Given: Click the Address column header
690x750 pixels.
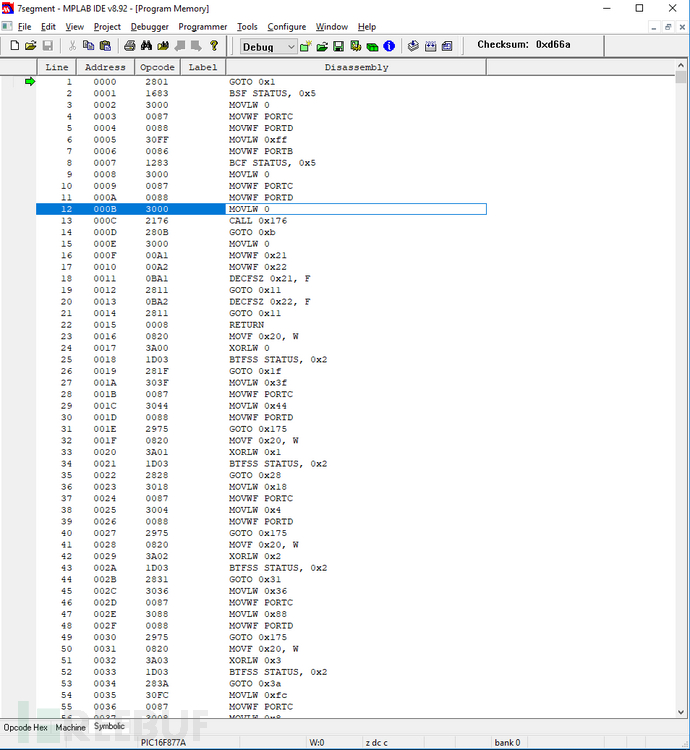Looking at the screenshot, I should click(105, 67).
